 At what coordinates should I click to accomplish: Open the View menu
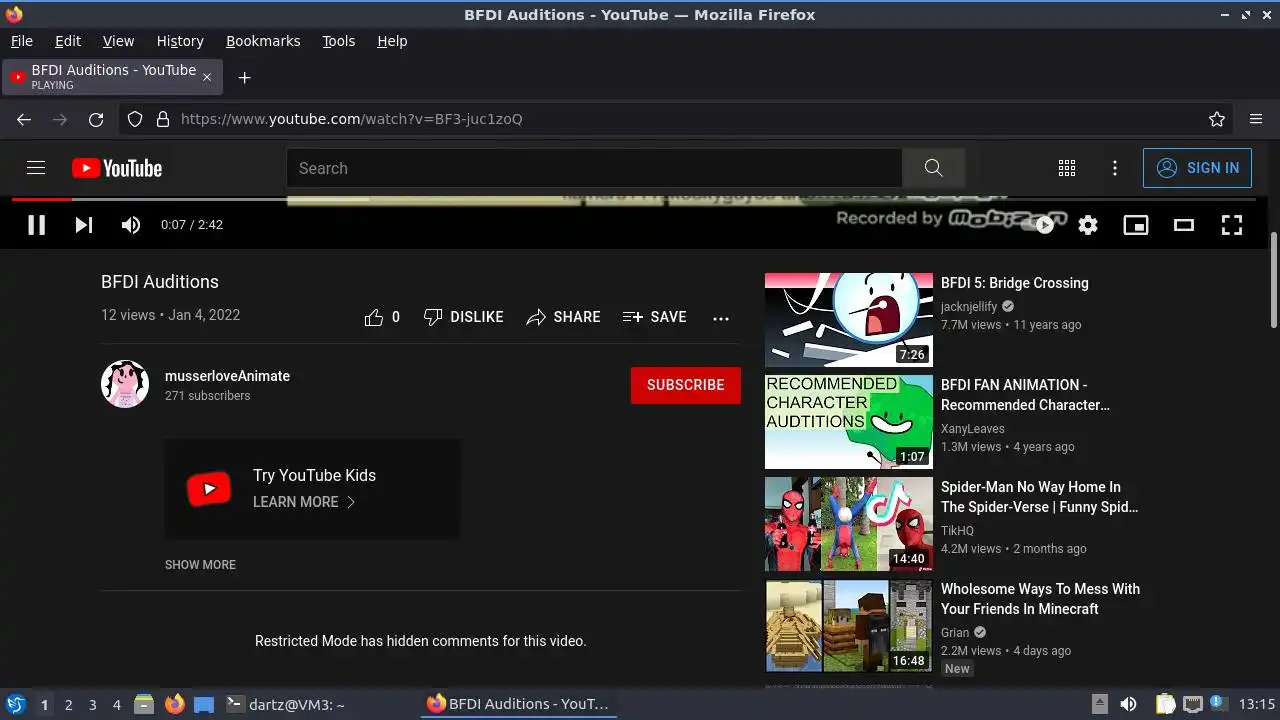(118, 41)
